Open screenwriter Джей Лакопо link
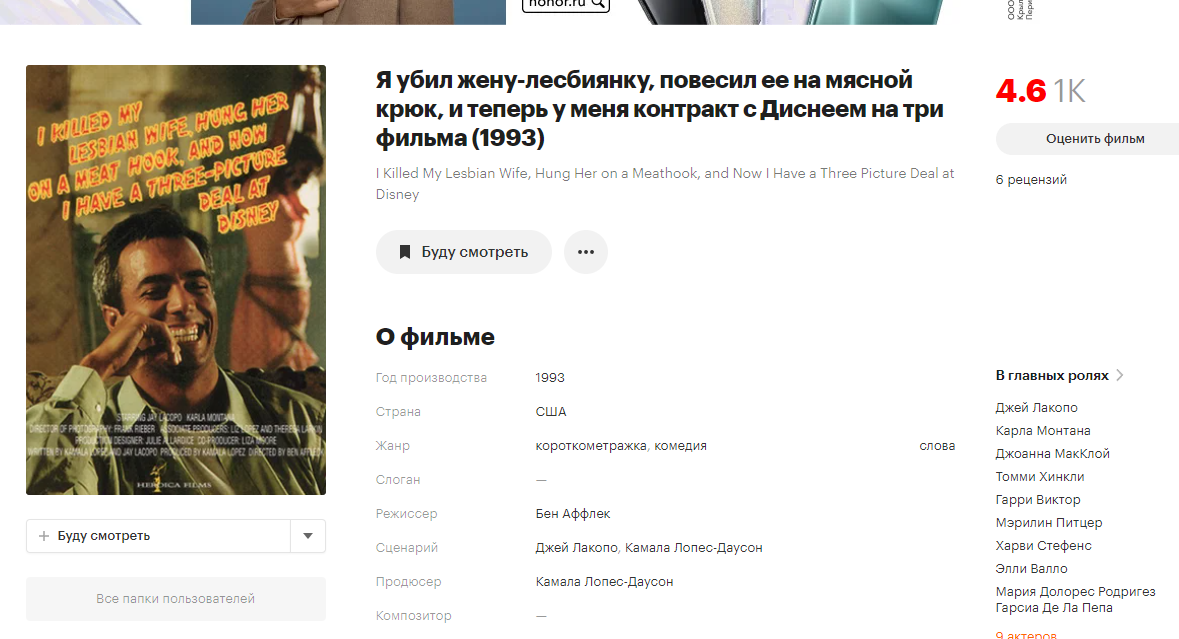 coord(577,547)
